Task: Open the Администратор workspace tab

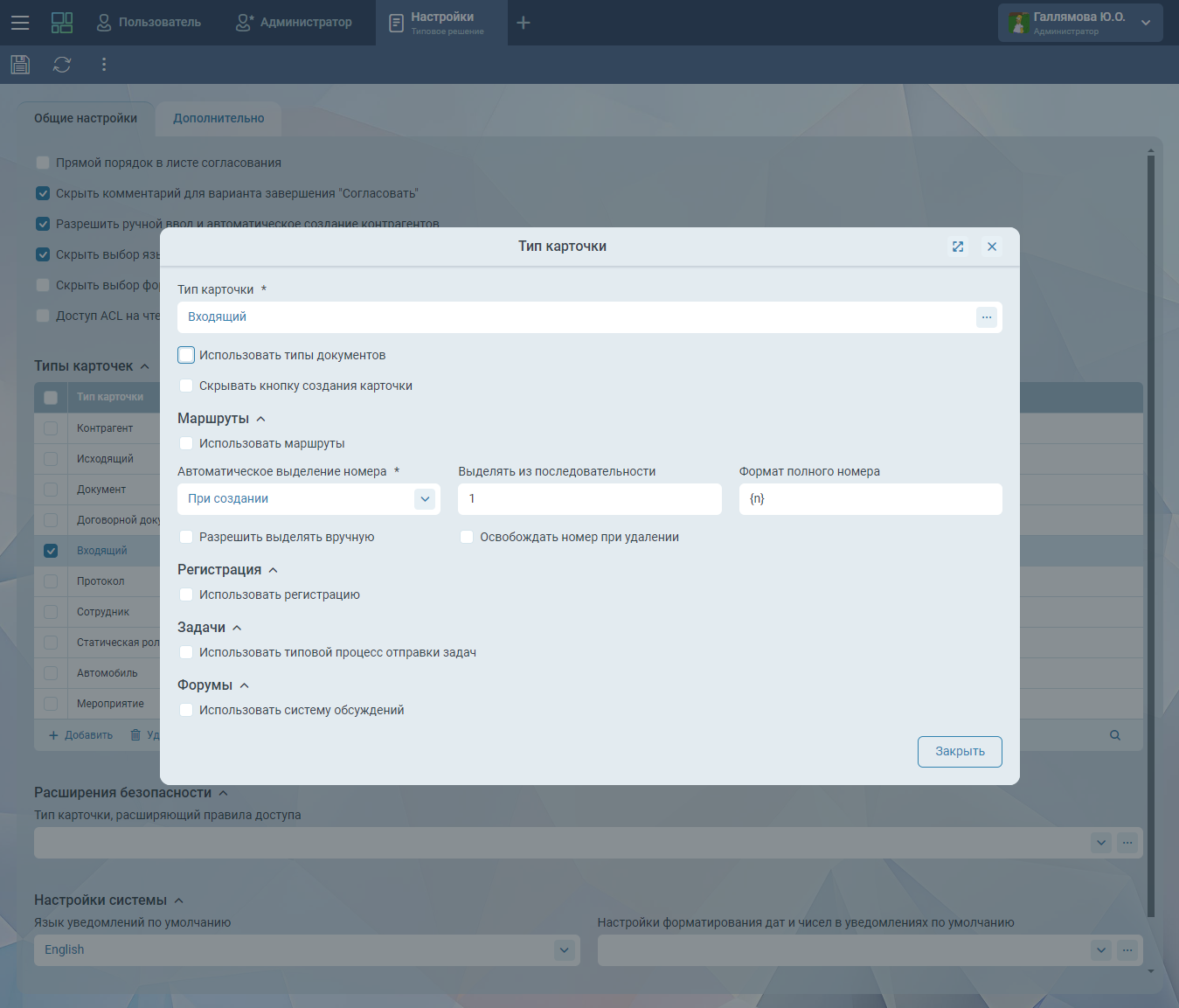Action: (295, 23)
